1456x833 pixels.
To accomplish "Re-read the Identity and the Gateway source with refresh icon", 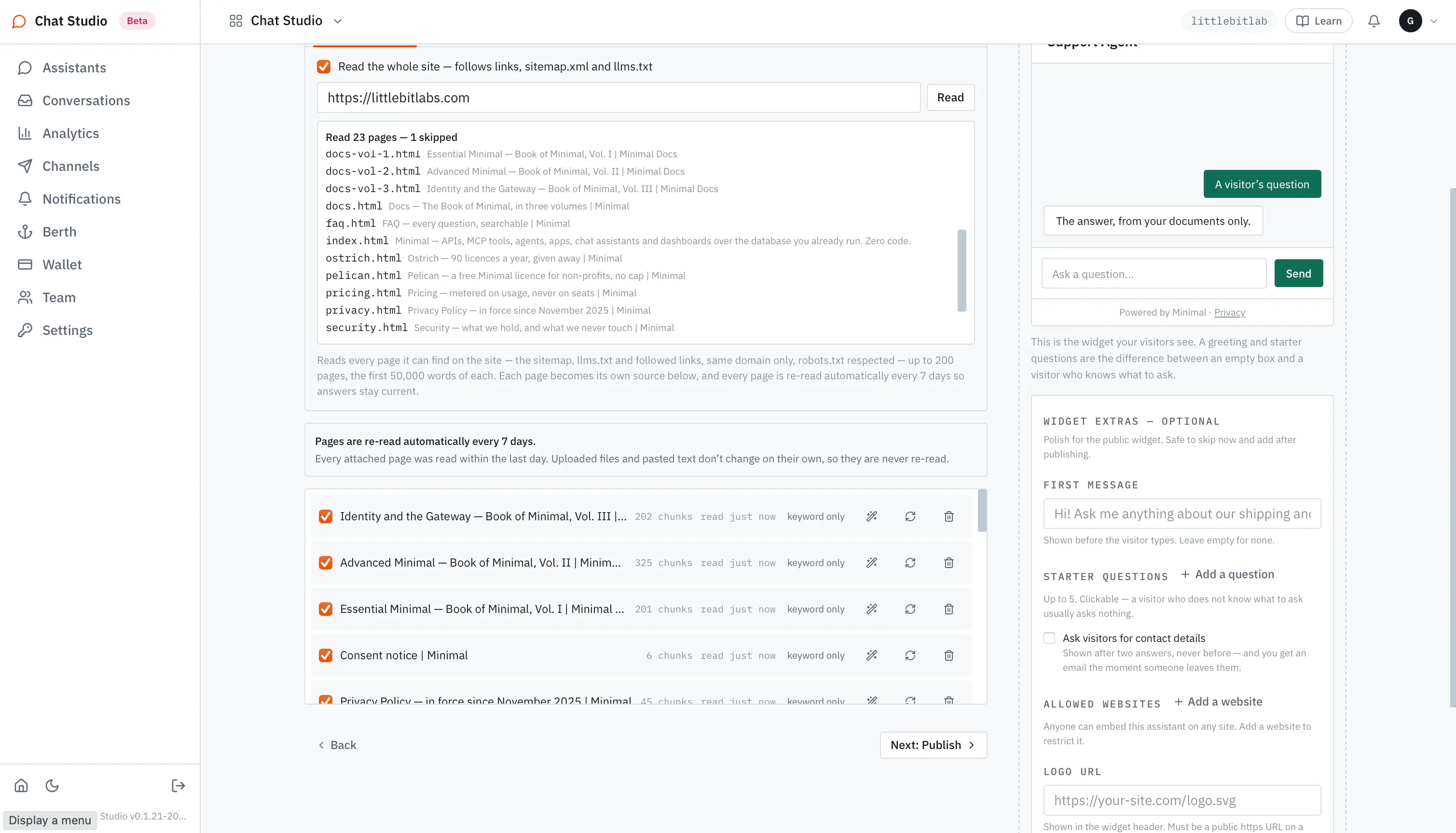I will (x=910, y=516).
